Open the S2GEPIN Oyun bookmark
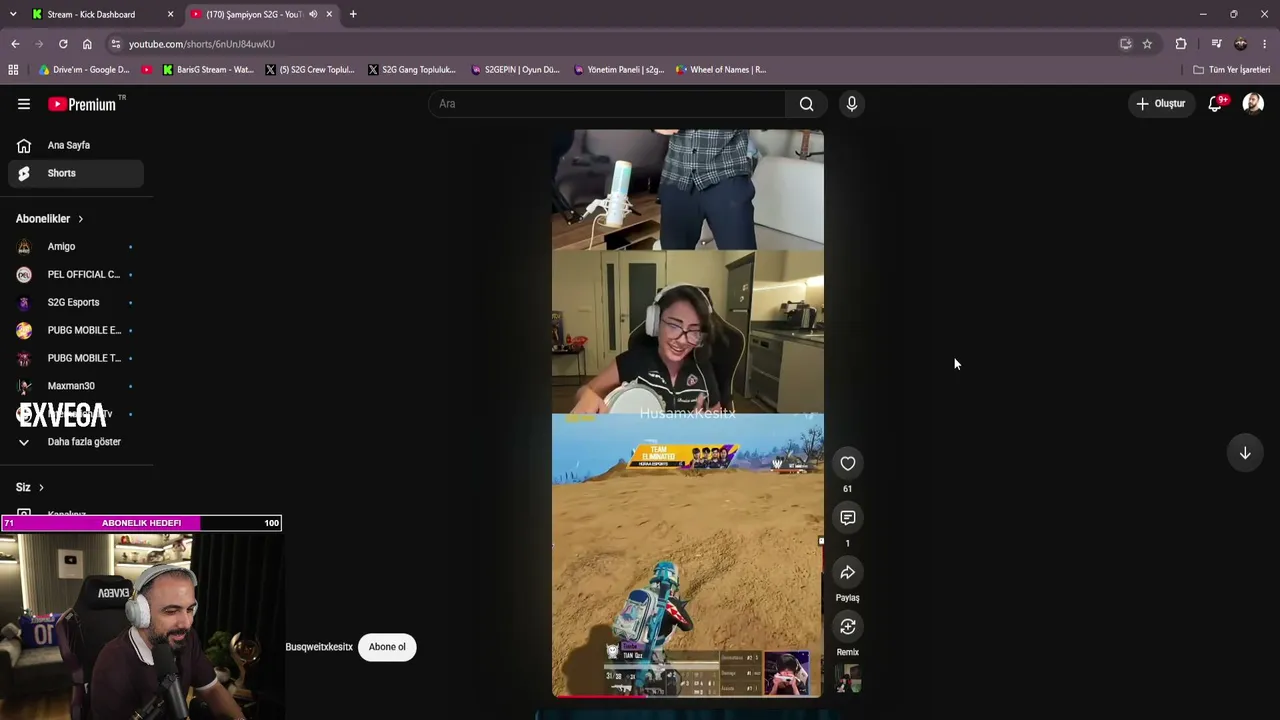This screenshot has width=1280, height=720. (516, 70)
